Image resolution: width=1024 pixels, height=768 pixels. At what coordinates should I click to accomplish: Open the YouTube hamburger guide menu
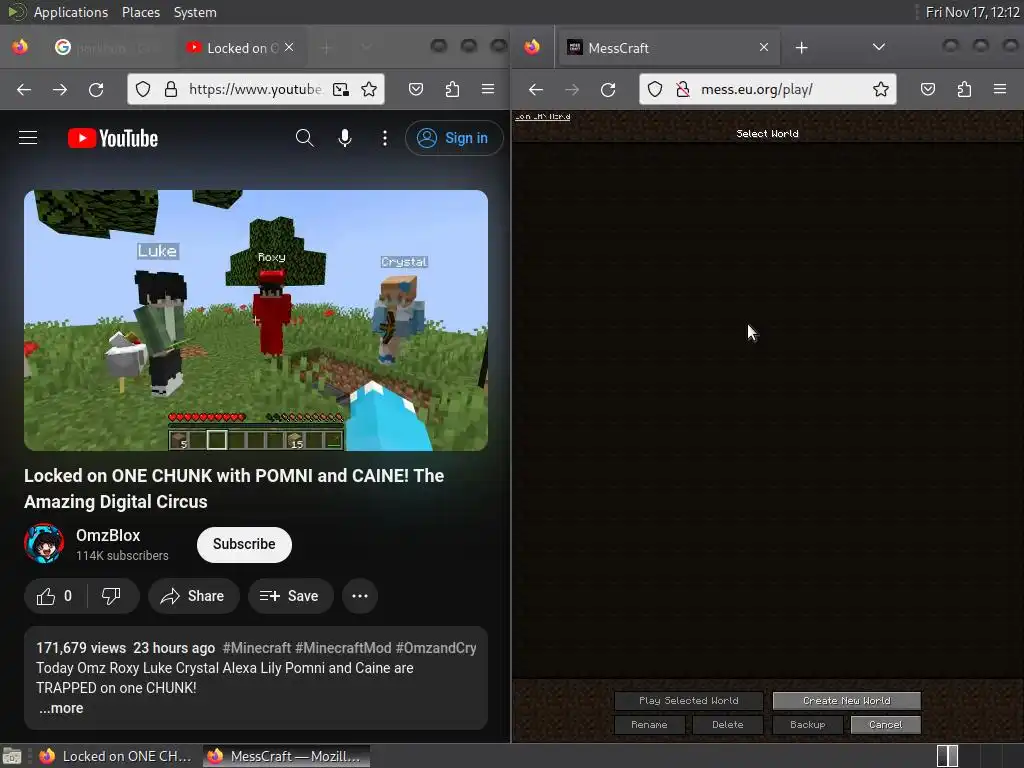tap(28, 138)
